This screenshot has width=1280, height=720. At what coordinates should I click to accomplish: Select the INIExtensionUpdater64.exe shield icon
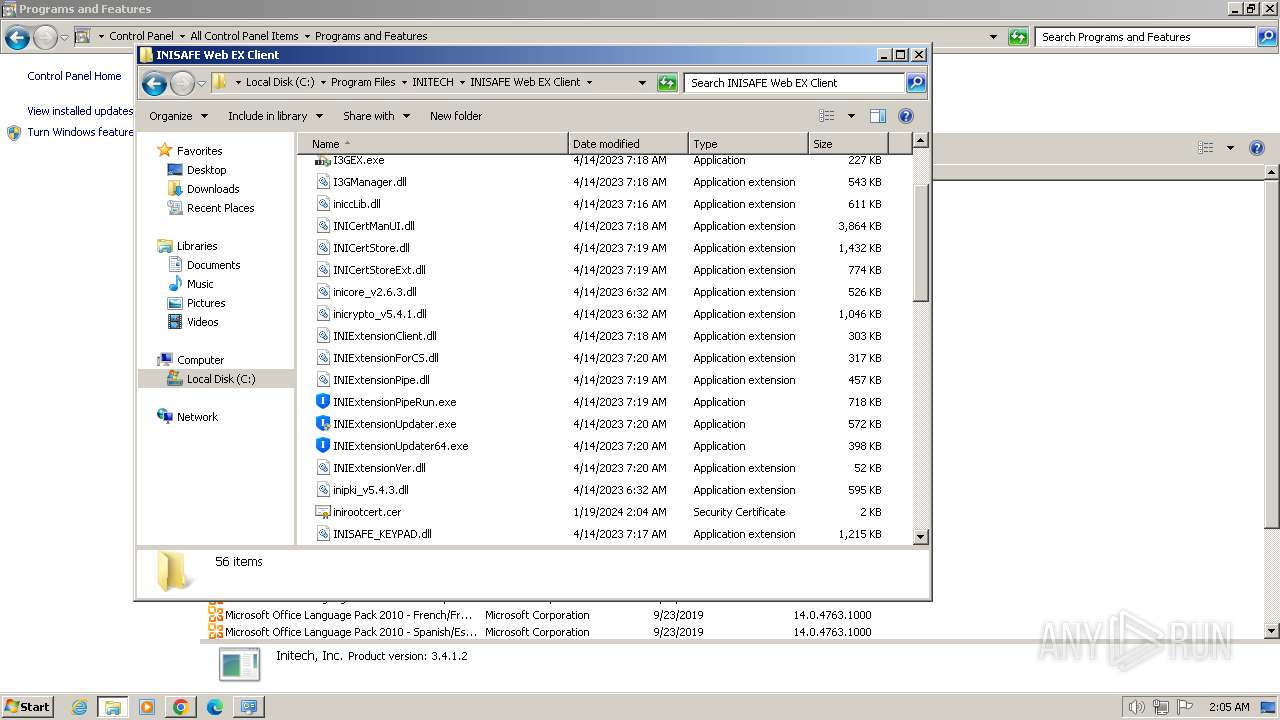click(323, 446)
